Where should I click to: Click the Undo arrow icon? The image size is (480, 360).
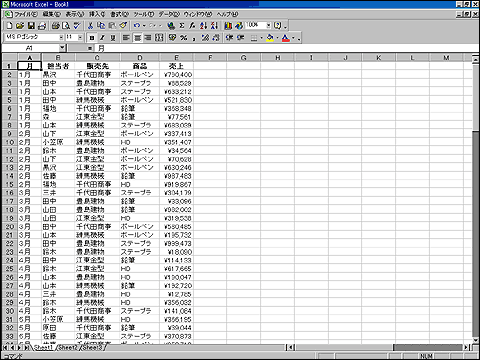(x=137, y=26)
